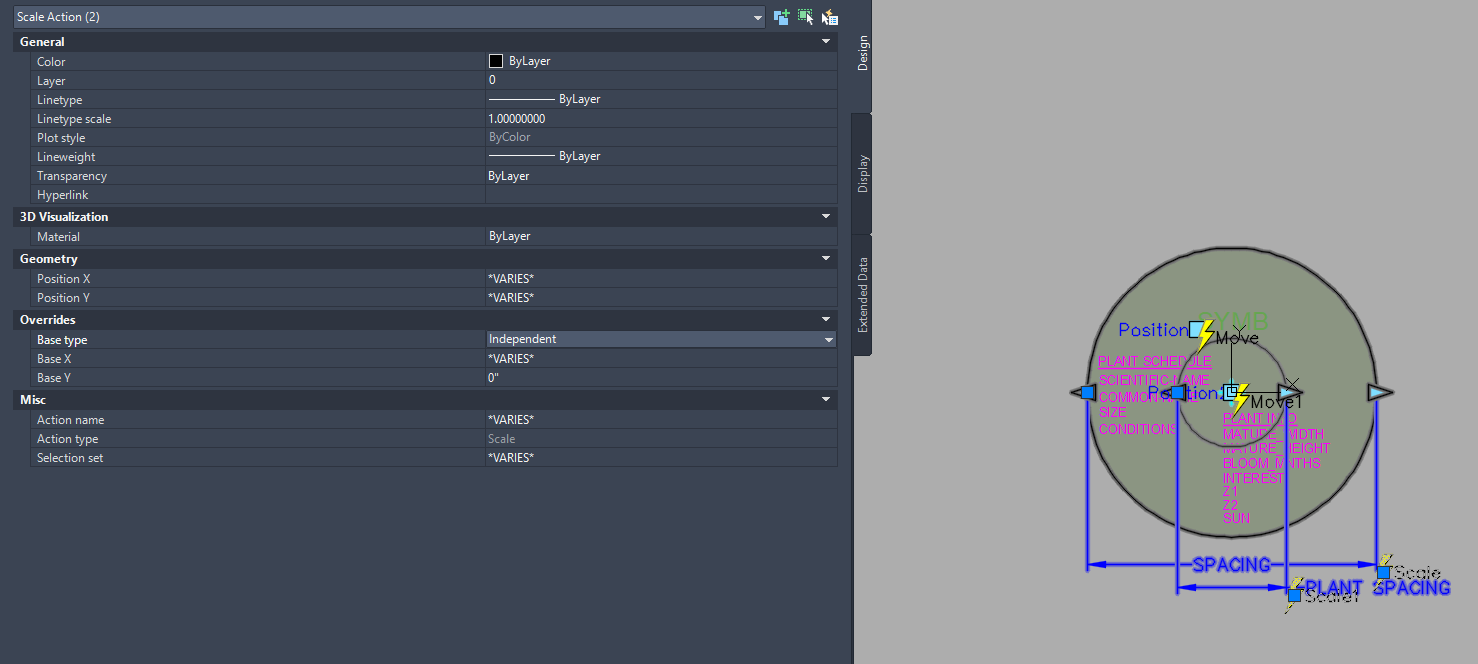Toggle the PICKADD selection mode icon

[x=782, y=17]
